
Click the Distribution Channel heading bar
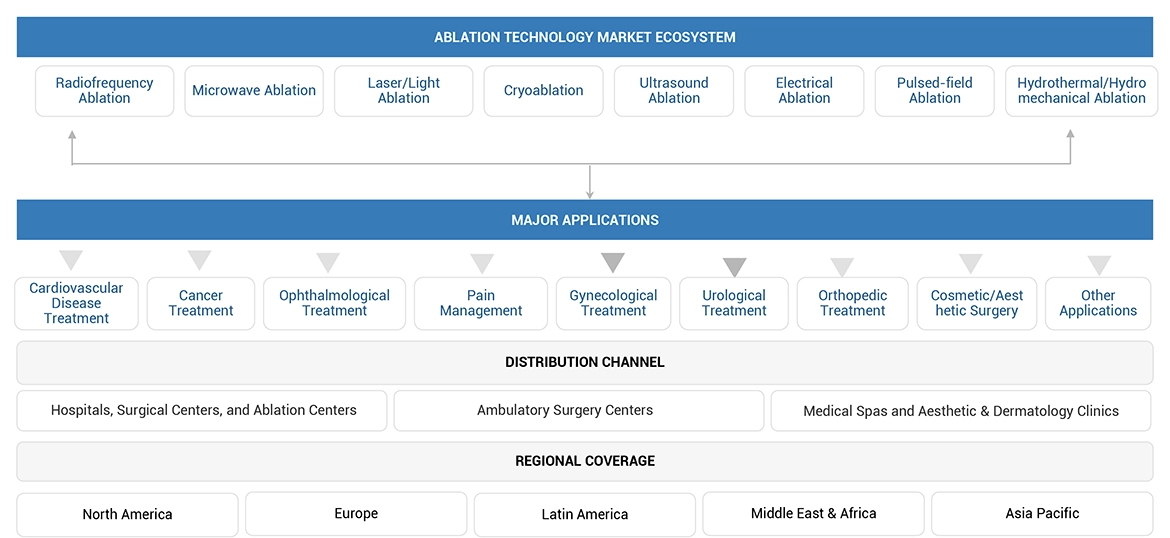coord(585,362)
